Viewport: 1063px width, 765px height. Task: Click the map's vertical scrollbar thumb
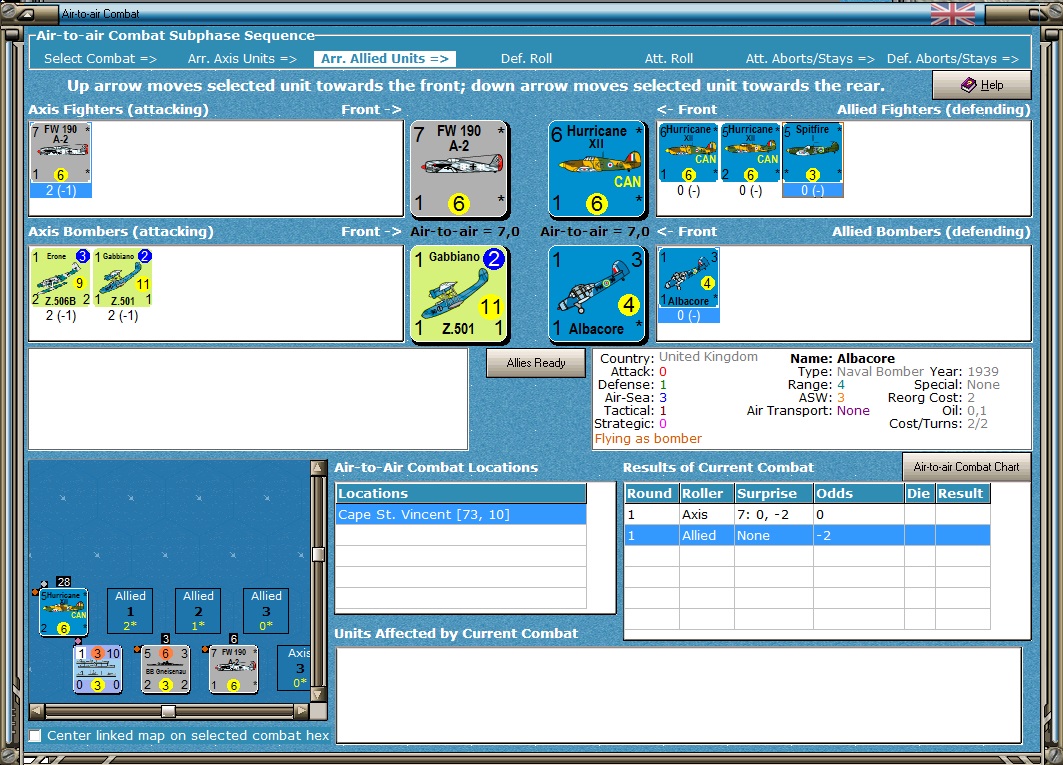318,554
